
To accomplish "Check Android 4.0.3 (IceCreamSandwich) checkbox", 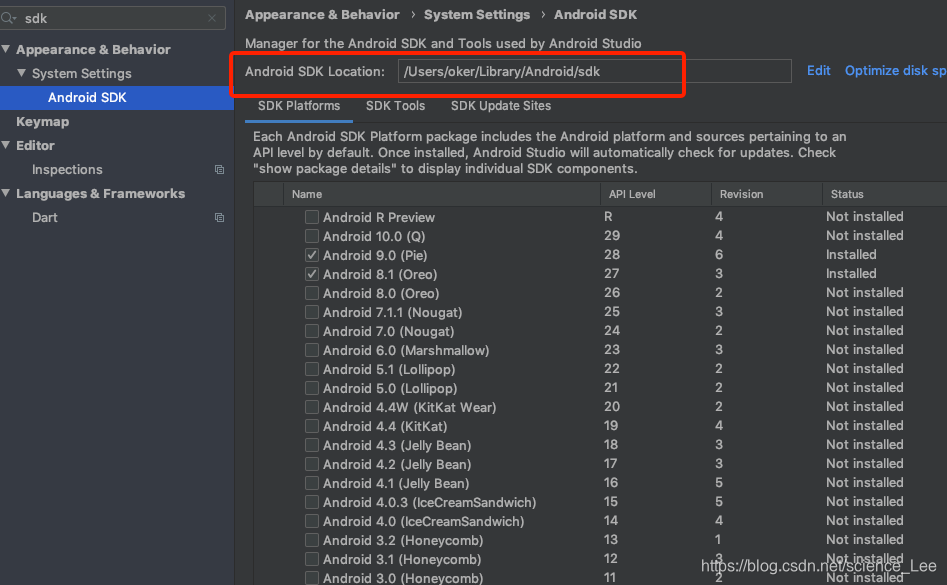I will coord(312,502).
